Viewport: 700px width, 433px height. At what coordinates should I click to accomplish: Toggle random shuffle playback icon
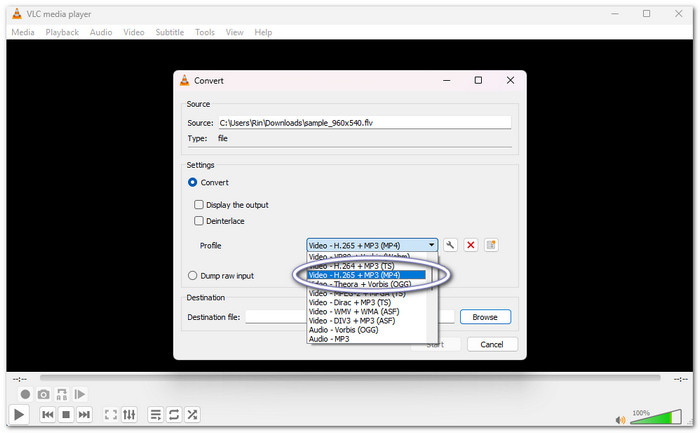point(192,415)
